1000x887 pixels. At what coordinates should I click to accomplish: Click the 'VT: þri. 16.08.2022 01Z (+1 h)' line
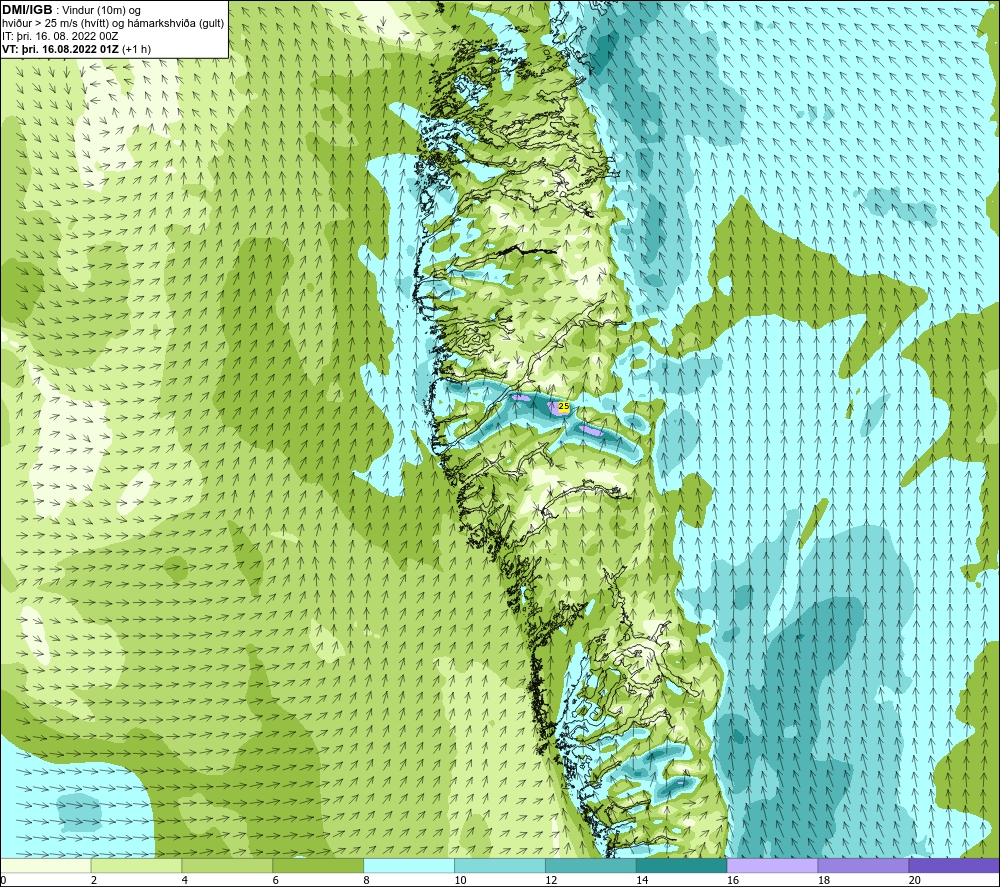point(76,49)
